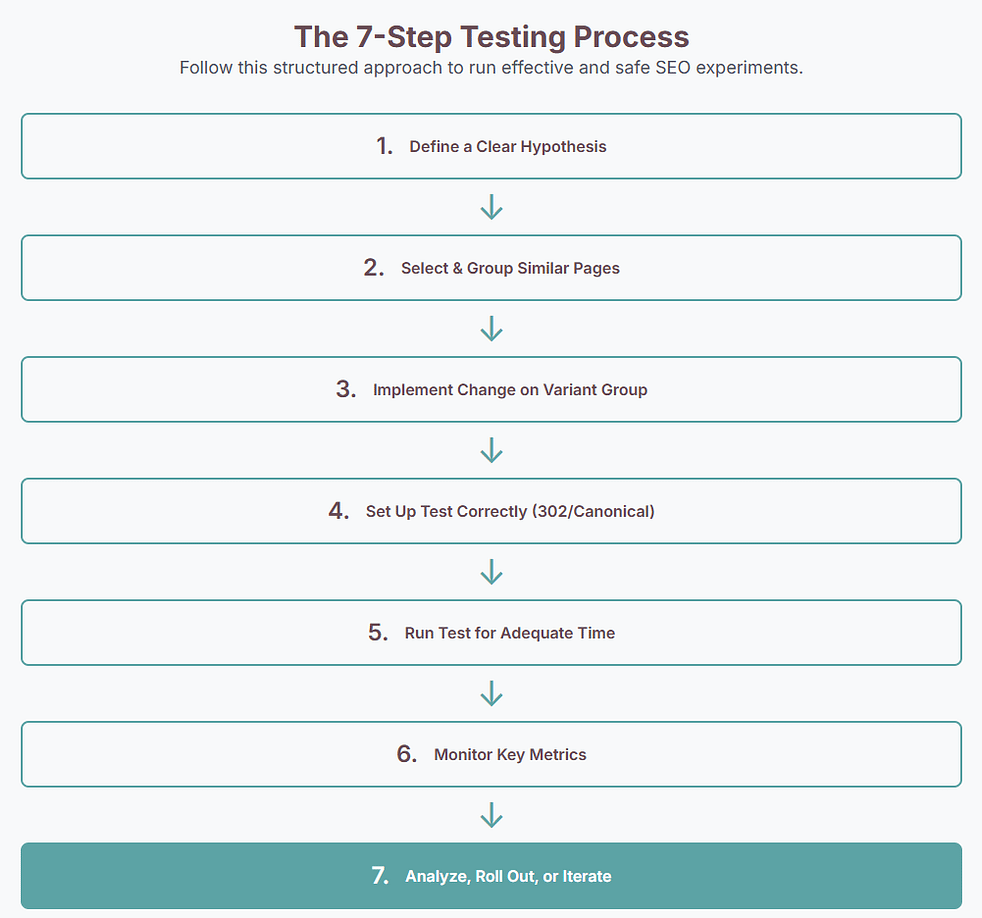
Task: Click The 7-Step Testing Process heading
Action: [x=491, y=37]
